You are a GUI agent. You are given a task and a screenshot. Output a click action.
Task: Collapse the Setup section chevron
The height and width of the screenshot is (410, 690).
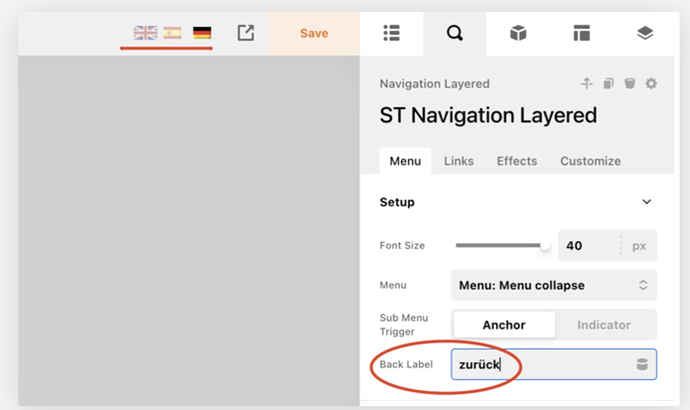pos(646,202)
